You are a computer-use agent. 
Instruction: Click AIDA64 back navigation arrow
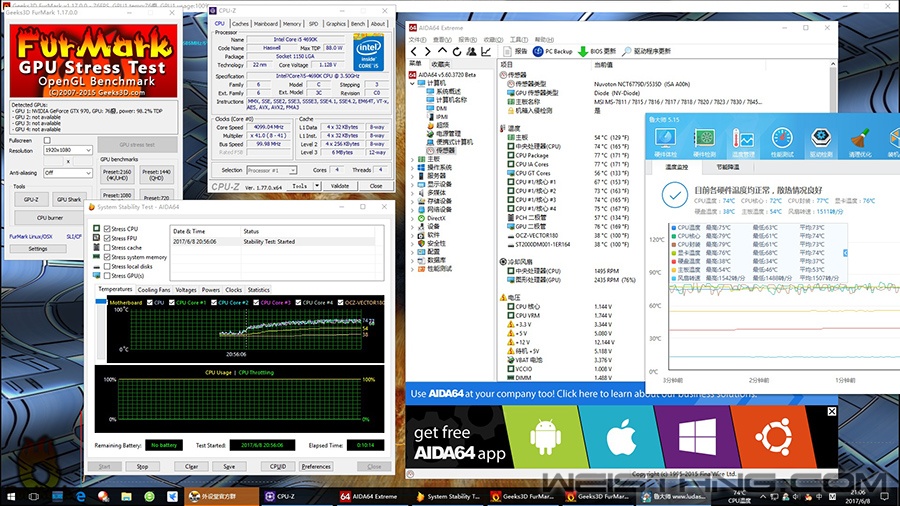point(414,52)
